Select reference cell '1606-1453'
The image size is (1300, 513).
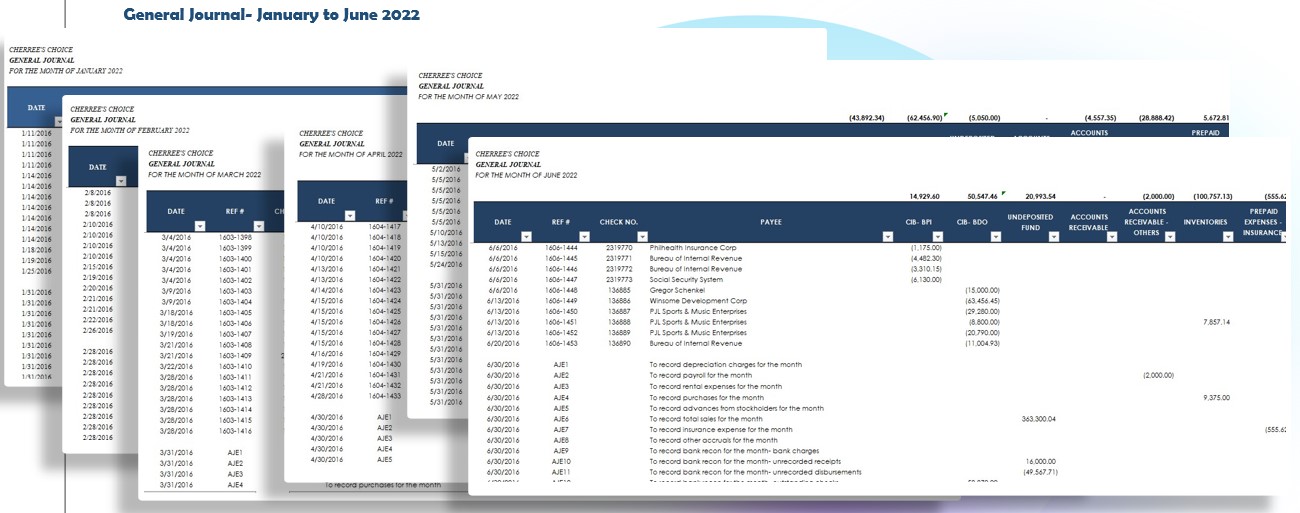tap(561, 343)
